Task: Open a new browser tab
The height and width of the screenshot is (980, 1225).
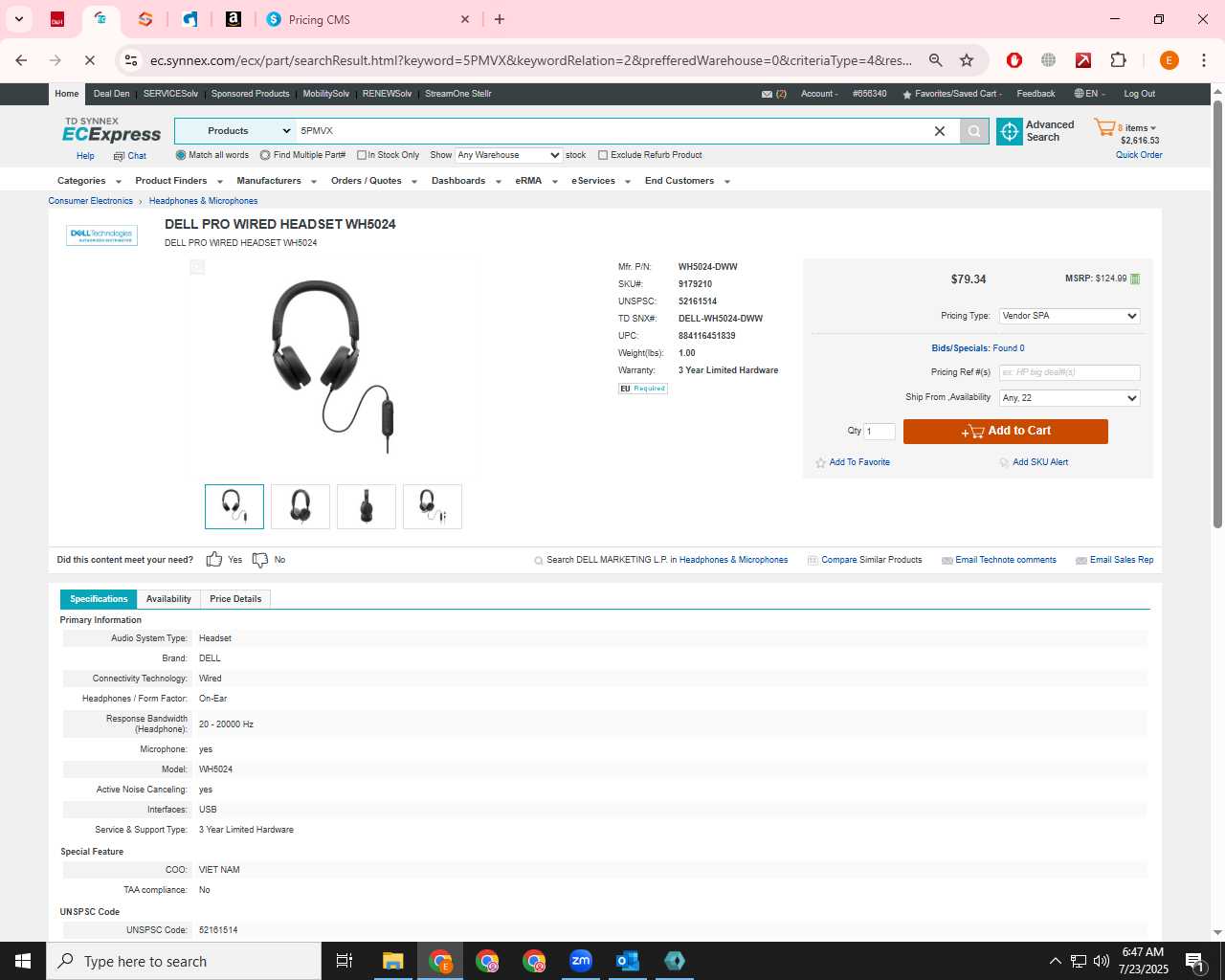Action: point(500,19)
